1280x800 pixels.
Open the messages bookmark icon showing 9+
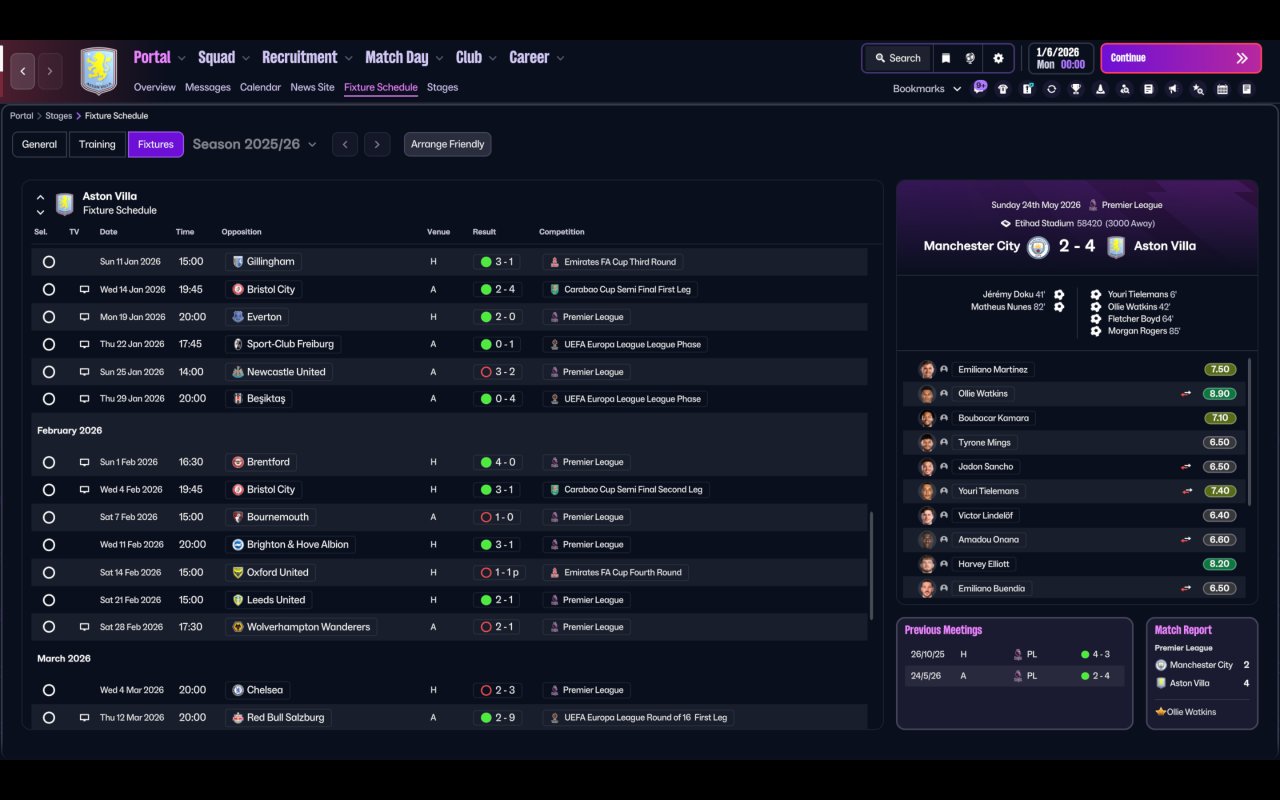click(x=979, y=88)
